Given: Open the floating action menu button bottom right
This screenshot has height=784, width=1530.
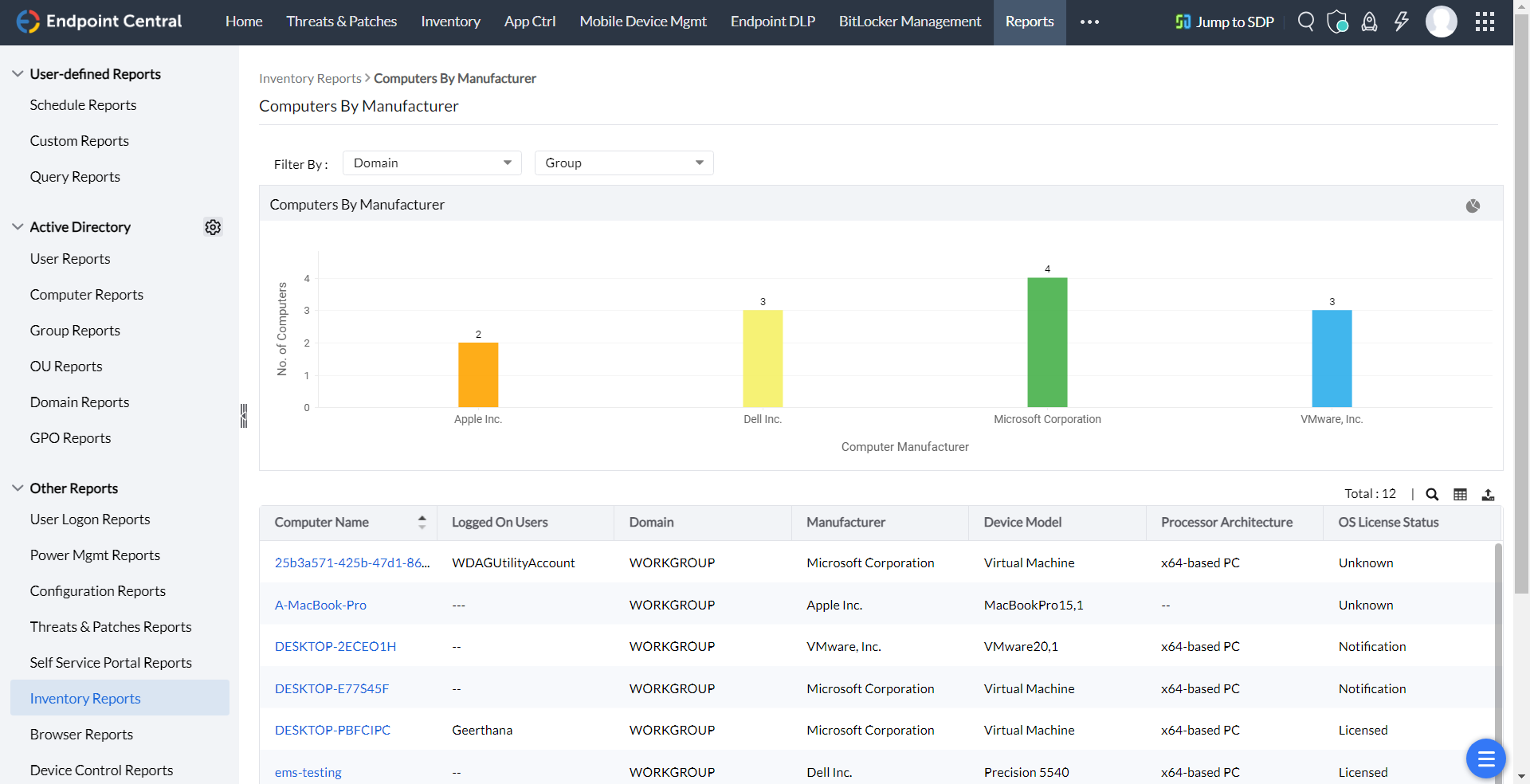Looking at the screenshot, I should 1485,759.
